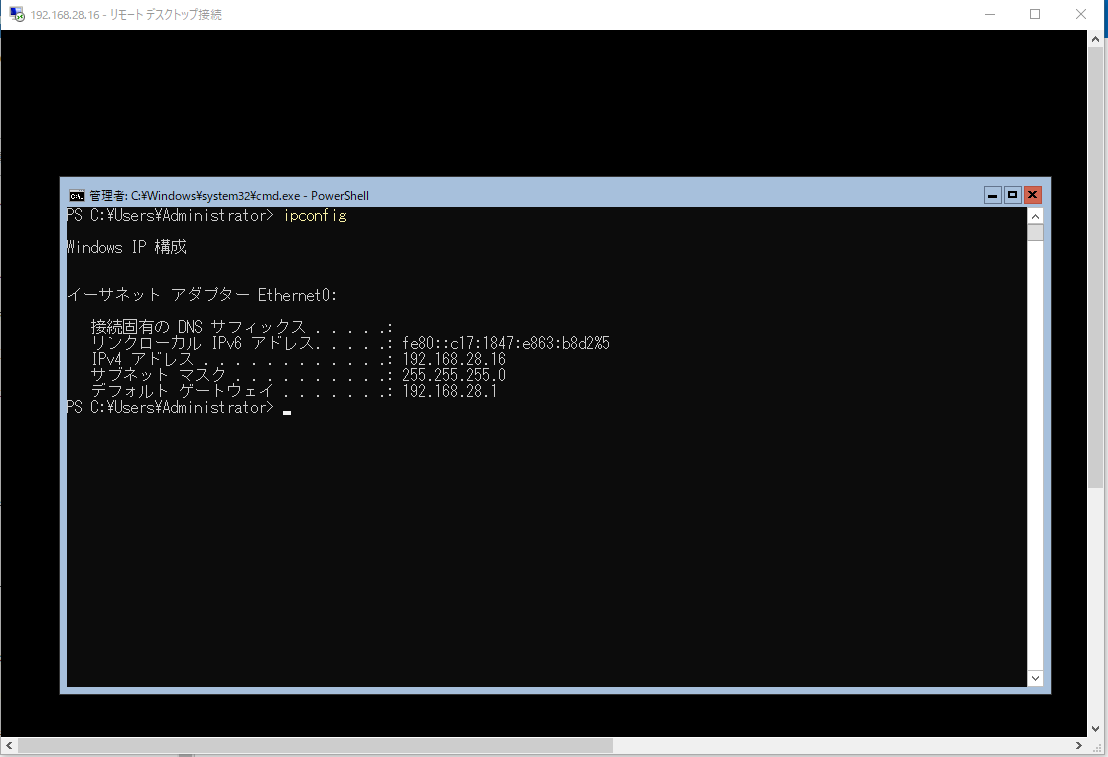
Task: Click the 'サブネット マスク' label
Action: [x=158, y=375]
